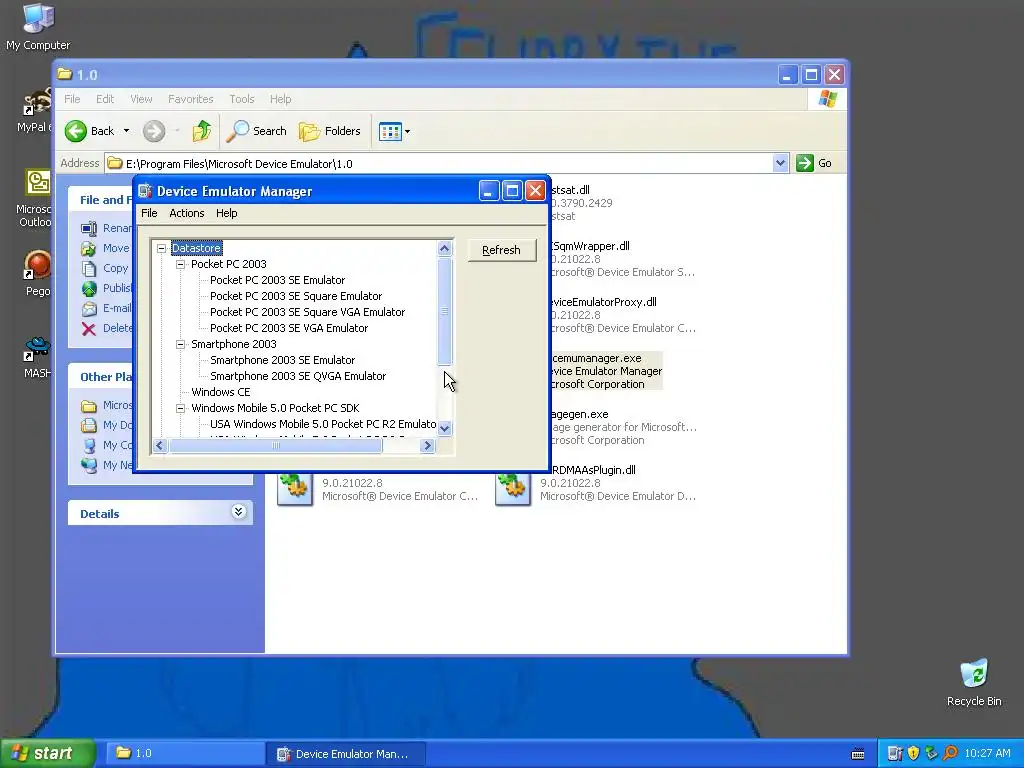Select Pocket PC 2003 SE Square VGA Emulator

point(307,312)
